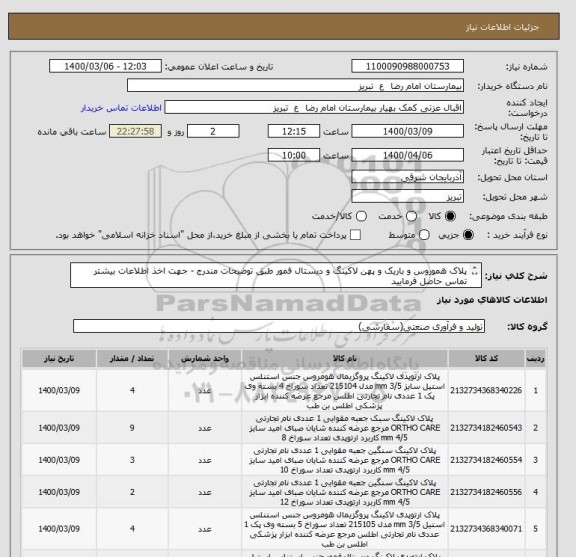The image size is (576, 557).
Task: Click the goods group field تولید و فرآوری صنعتی
Action: [279, 326]
